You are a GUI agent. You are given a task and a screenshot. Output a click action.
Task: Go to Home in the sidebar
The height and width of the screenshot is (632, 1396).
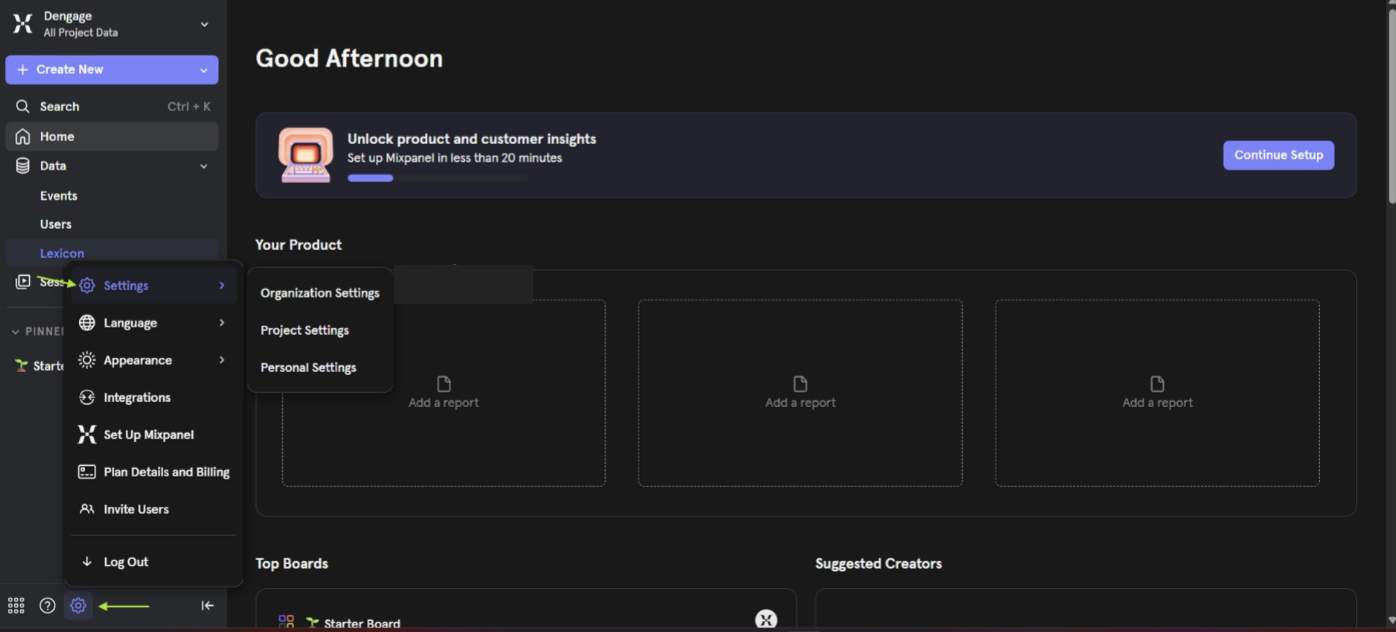coord(112,136)
